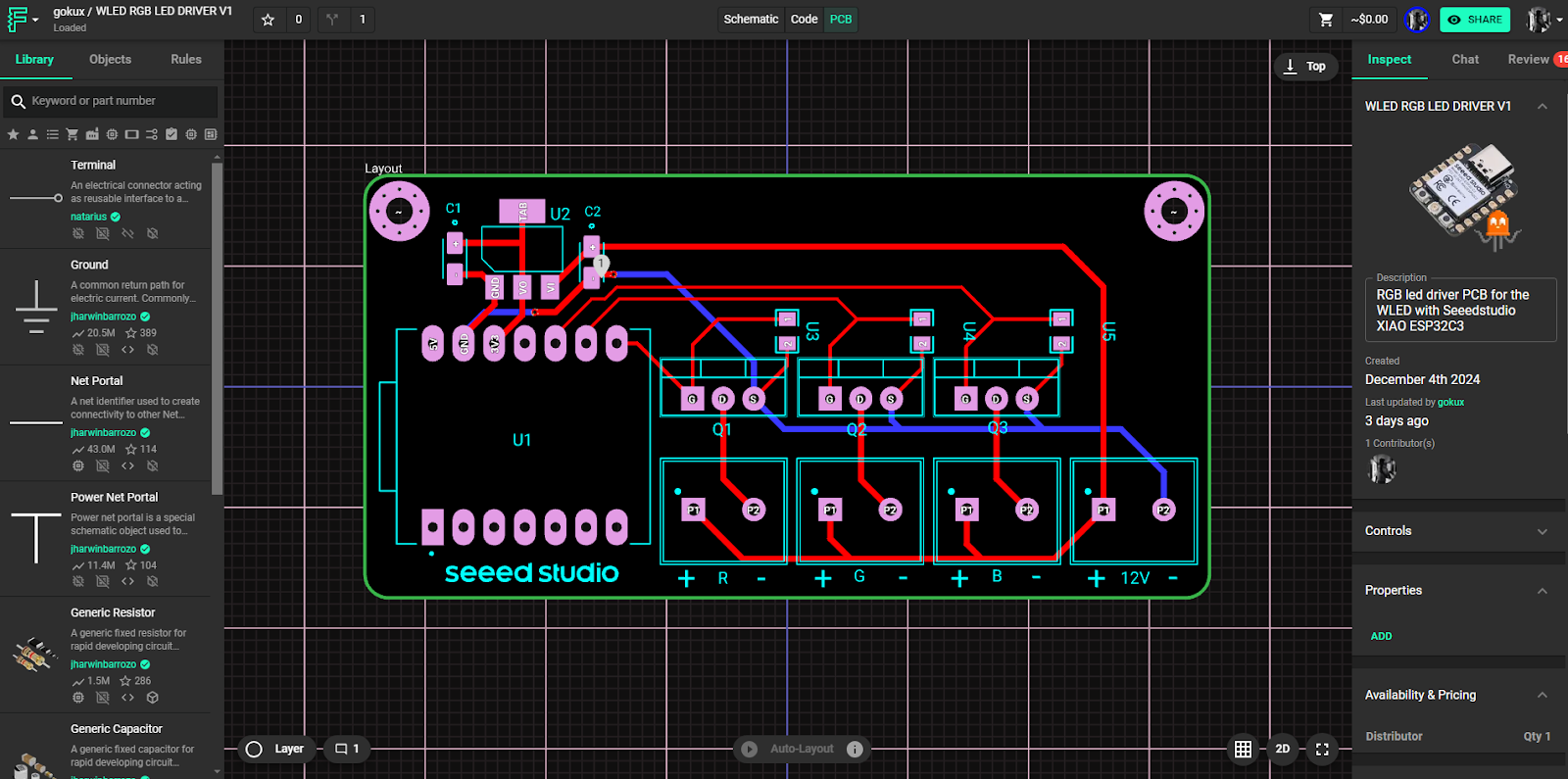The width and height of the screenshot is (1568, 779).
Task: Click the Auto-Layout info icon
Action: coord(855,749)
